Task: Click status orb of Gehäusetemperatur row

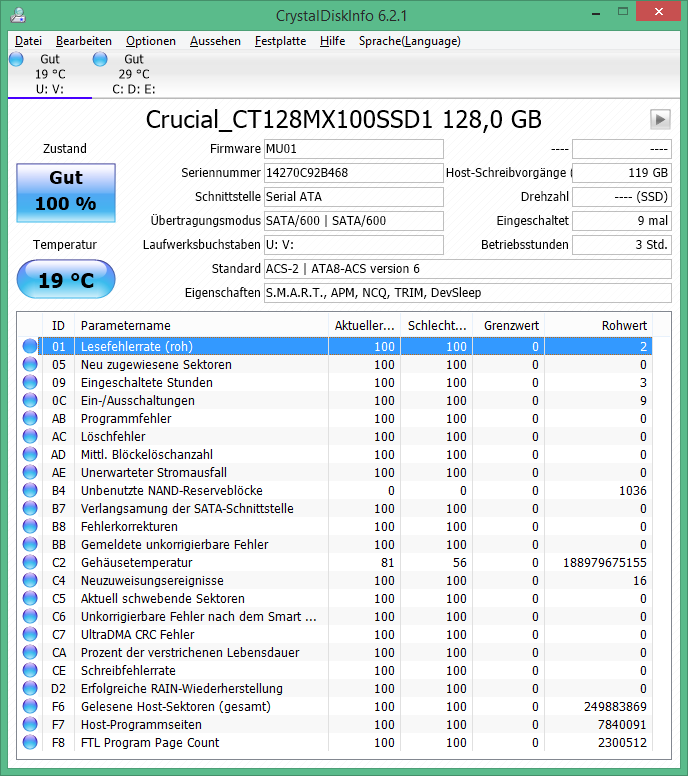Action: pyautogui.click(x=30, y=562)
